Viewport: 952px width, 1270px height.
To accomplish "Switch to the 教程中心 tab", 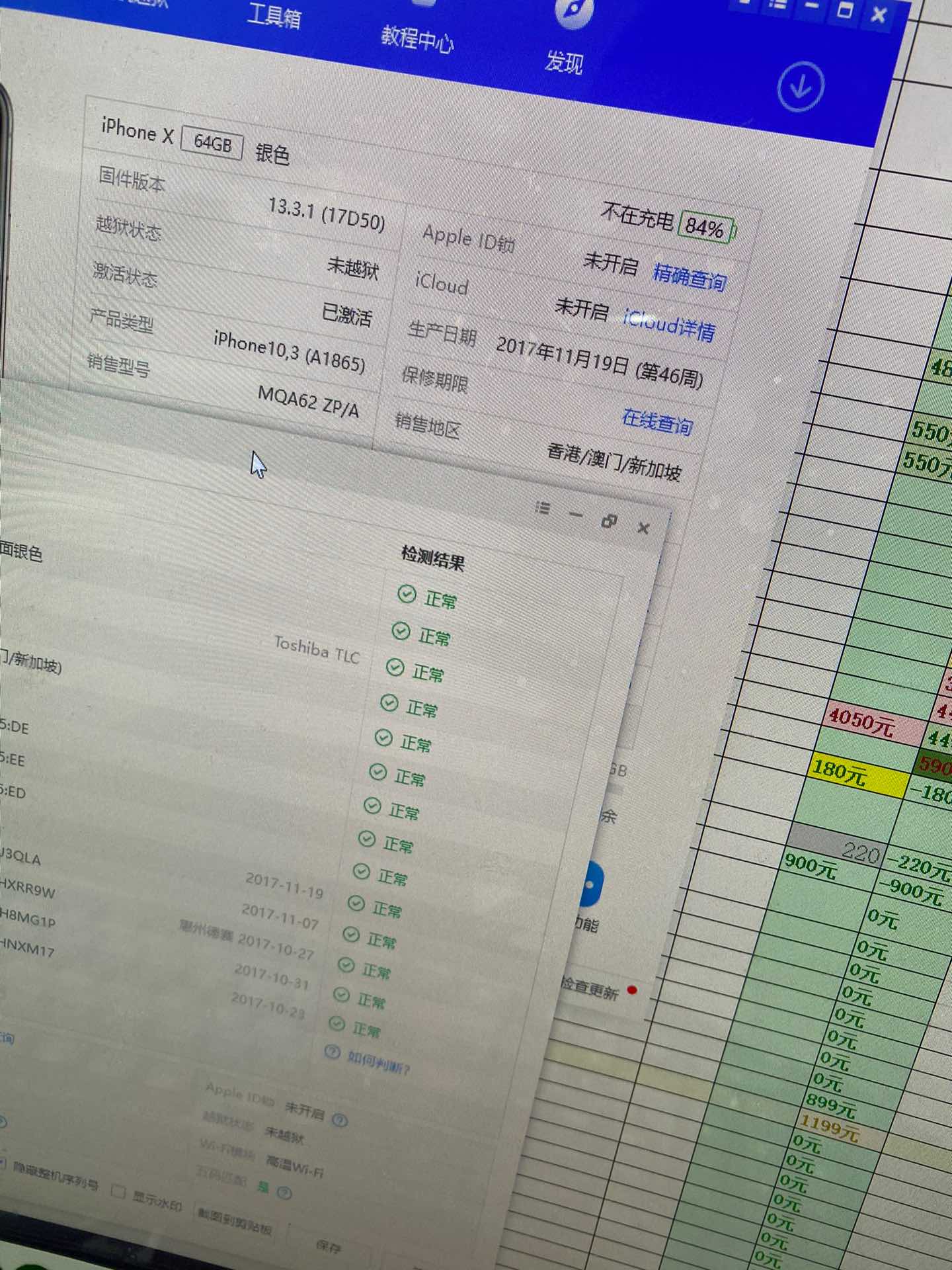I will click(418, 39).
